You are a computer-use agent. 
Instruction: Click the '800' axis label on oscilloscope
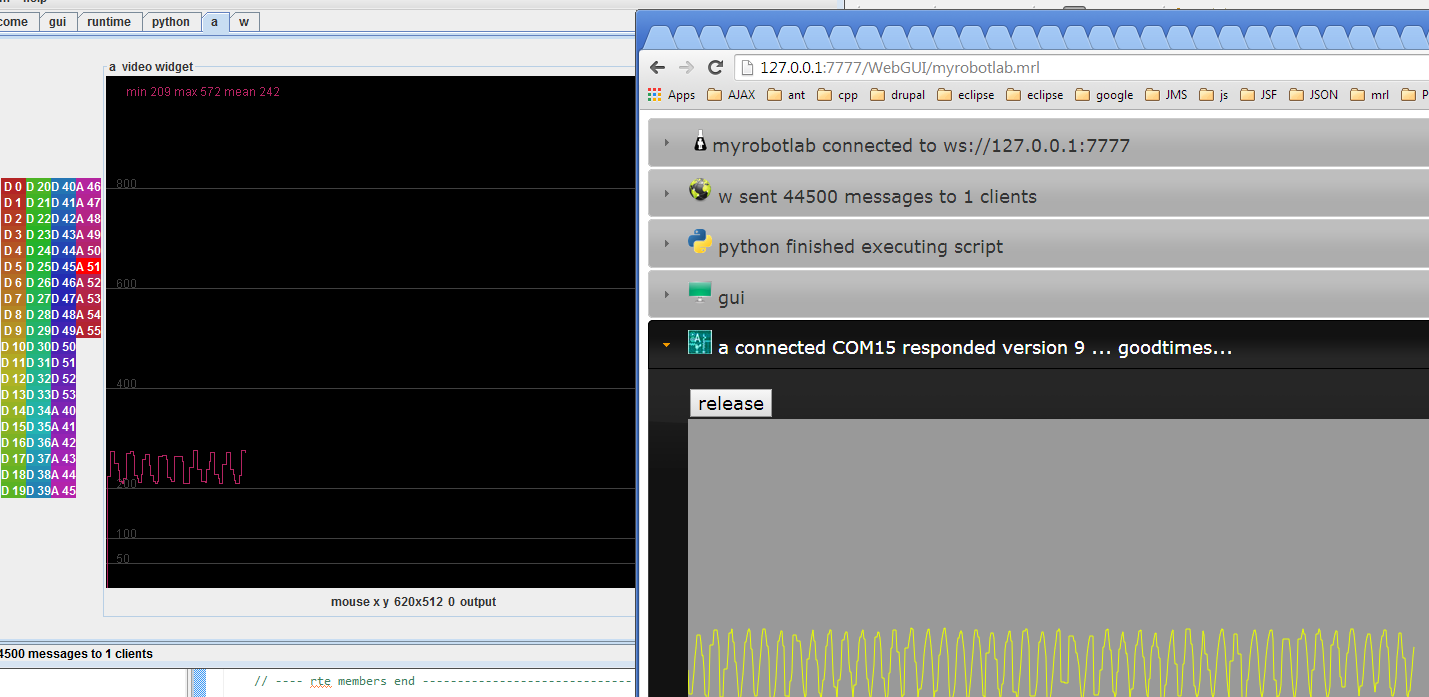tap(126, 184)
